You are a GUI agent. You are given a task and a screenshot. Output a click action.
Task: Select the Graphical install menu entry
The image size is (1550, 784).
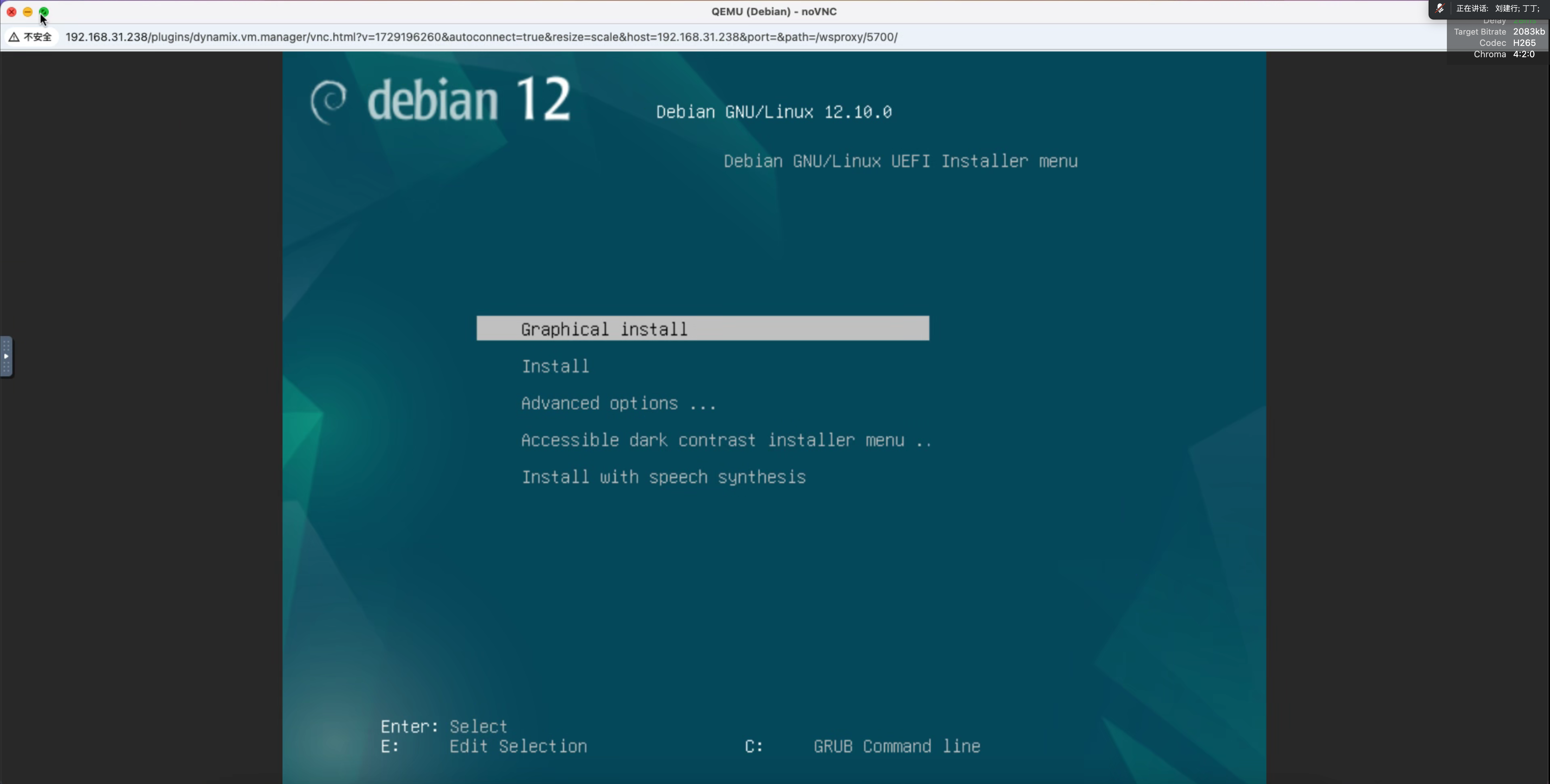point(703,329)
